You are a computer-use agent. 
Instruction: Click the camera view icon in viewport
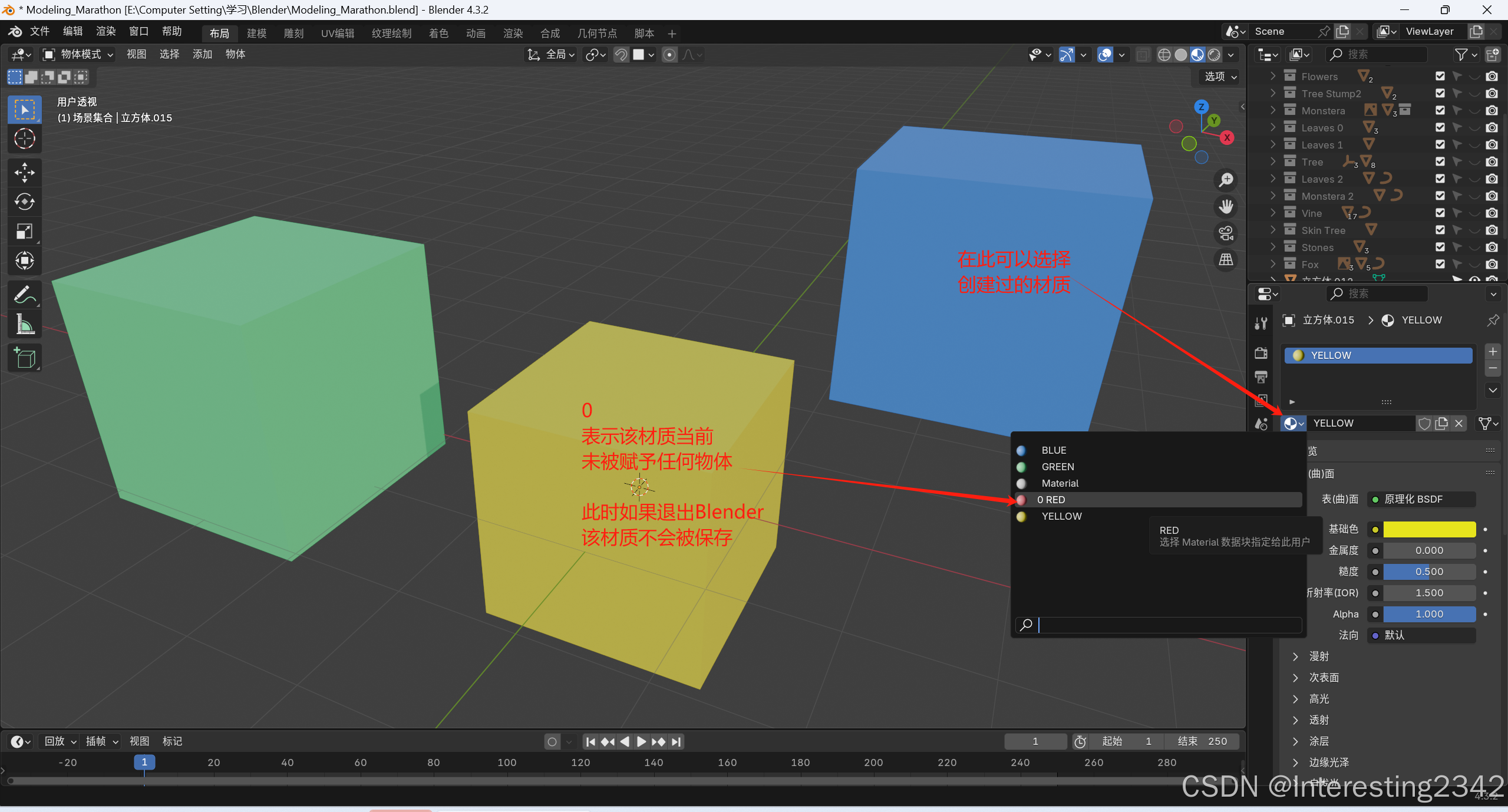pyautogui.click(x=1226, y=233)
